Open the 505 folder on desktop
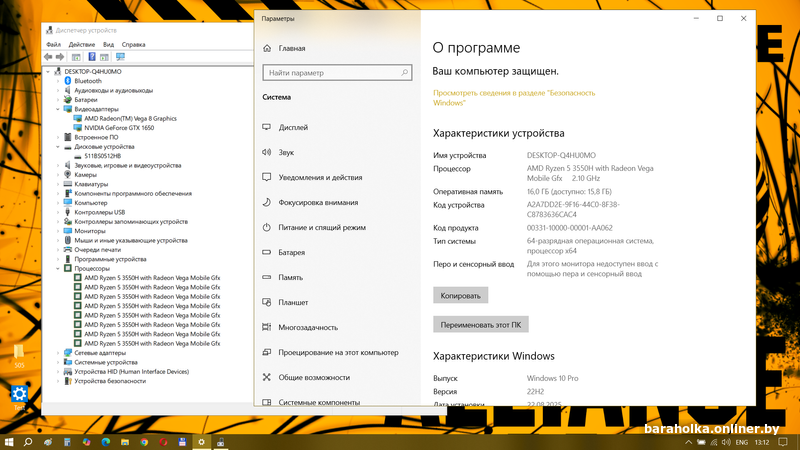 click(19, 356)
